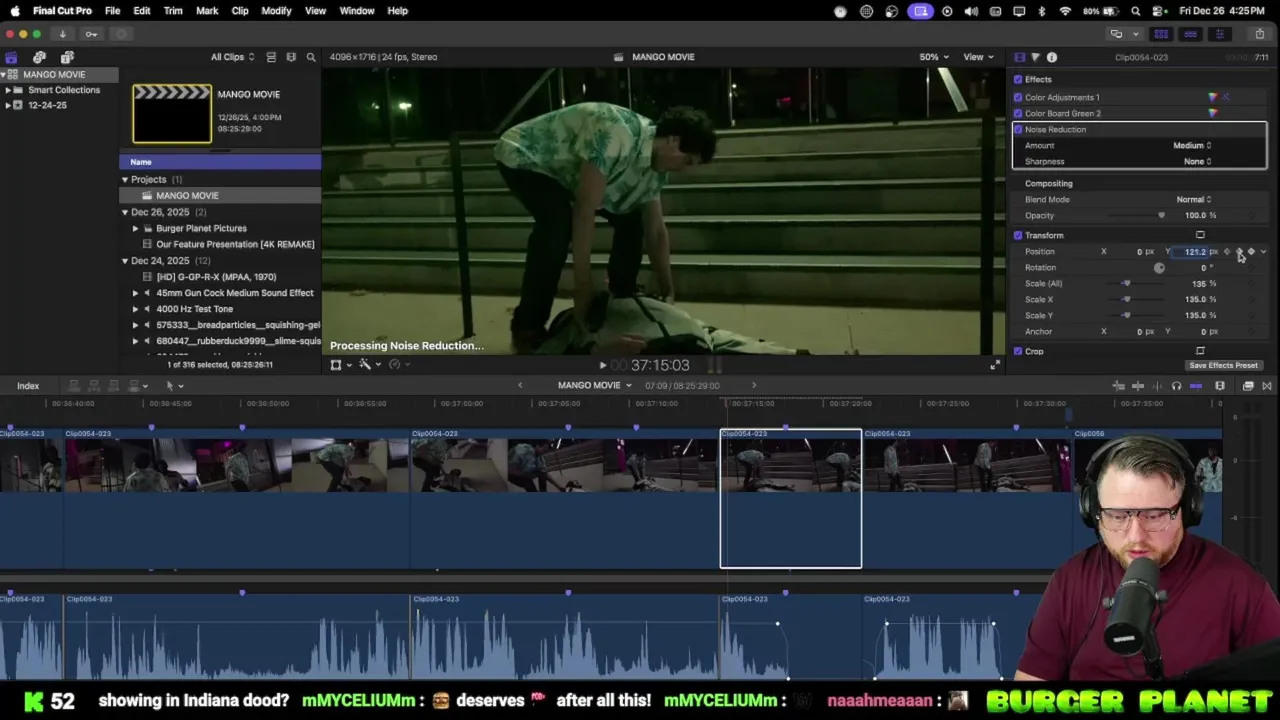Open browser search magnifier icon
The height and width of the screenshot is (720, 1280).
311,57
